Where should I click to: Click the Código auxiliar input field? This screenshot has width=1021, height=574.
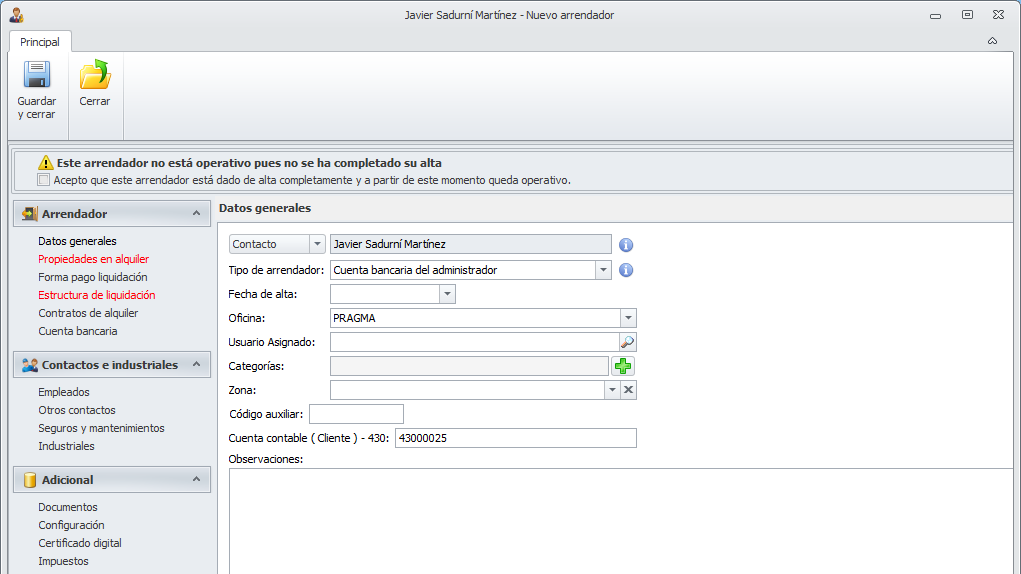(x=356, y=414)
